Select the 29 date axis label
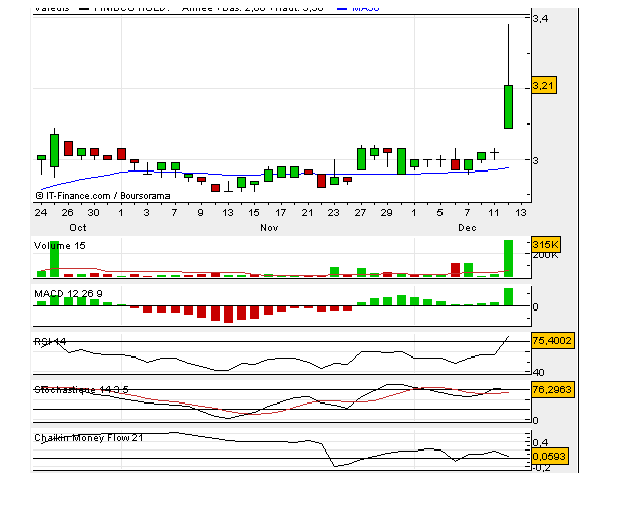Viewport: 640px width, 512px height. pos(387,213)
